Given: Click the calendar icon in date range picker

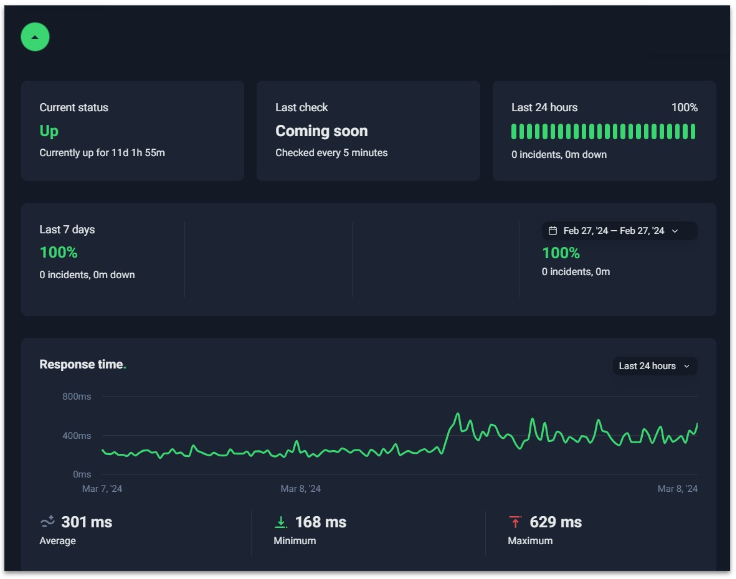Looking at the screenshot, I should pyautogui.click(x=553, y=231).
